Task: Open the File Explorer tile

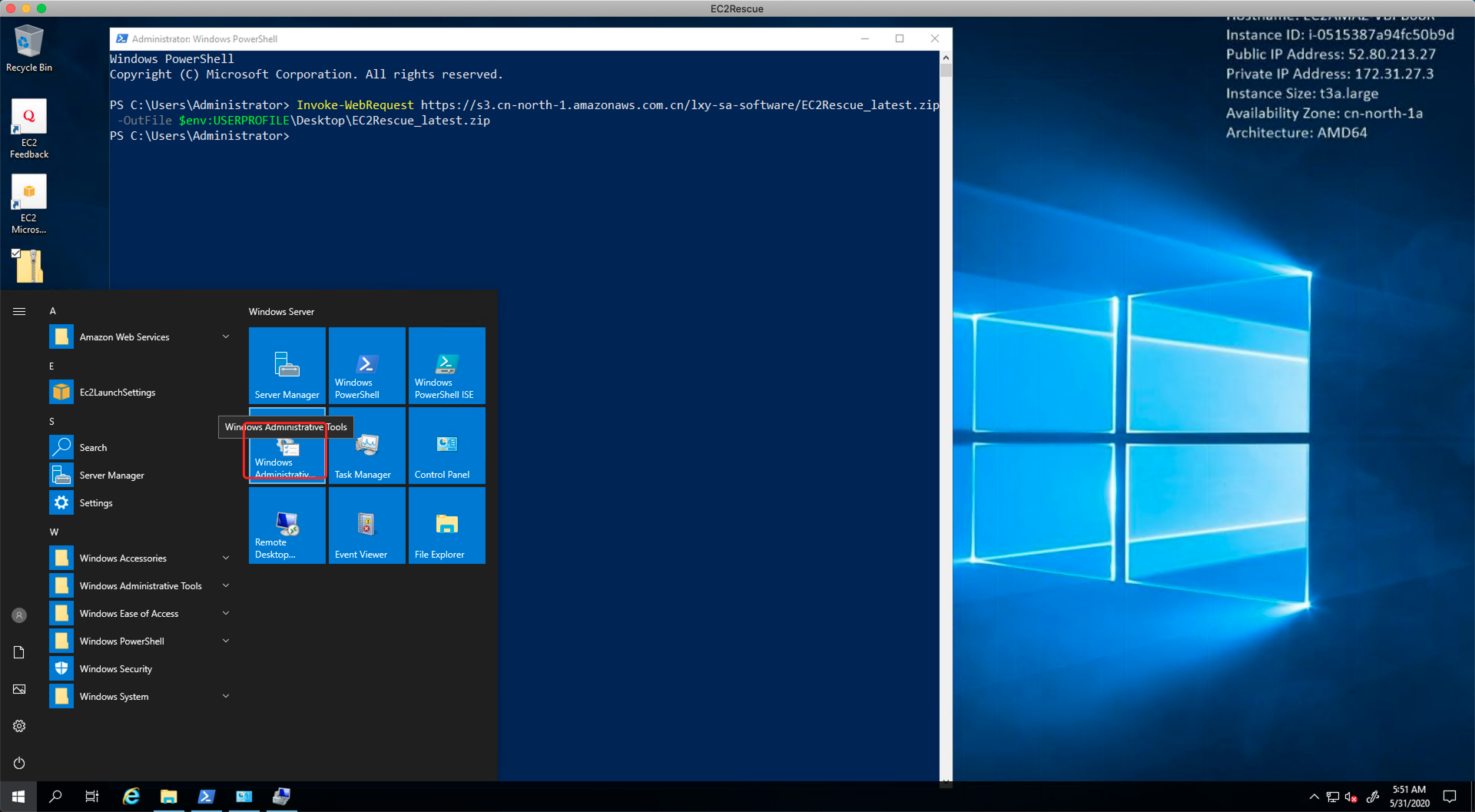Action: point(446,525)
